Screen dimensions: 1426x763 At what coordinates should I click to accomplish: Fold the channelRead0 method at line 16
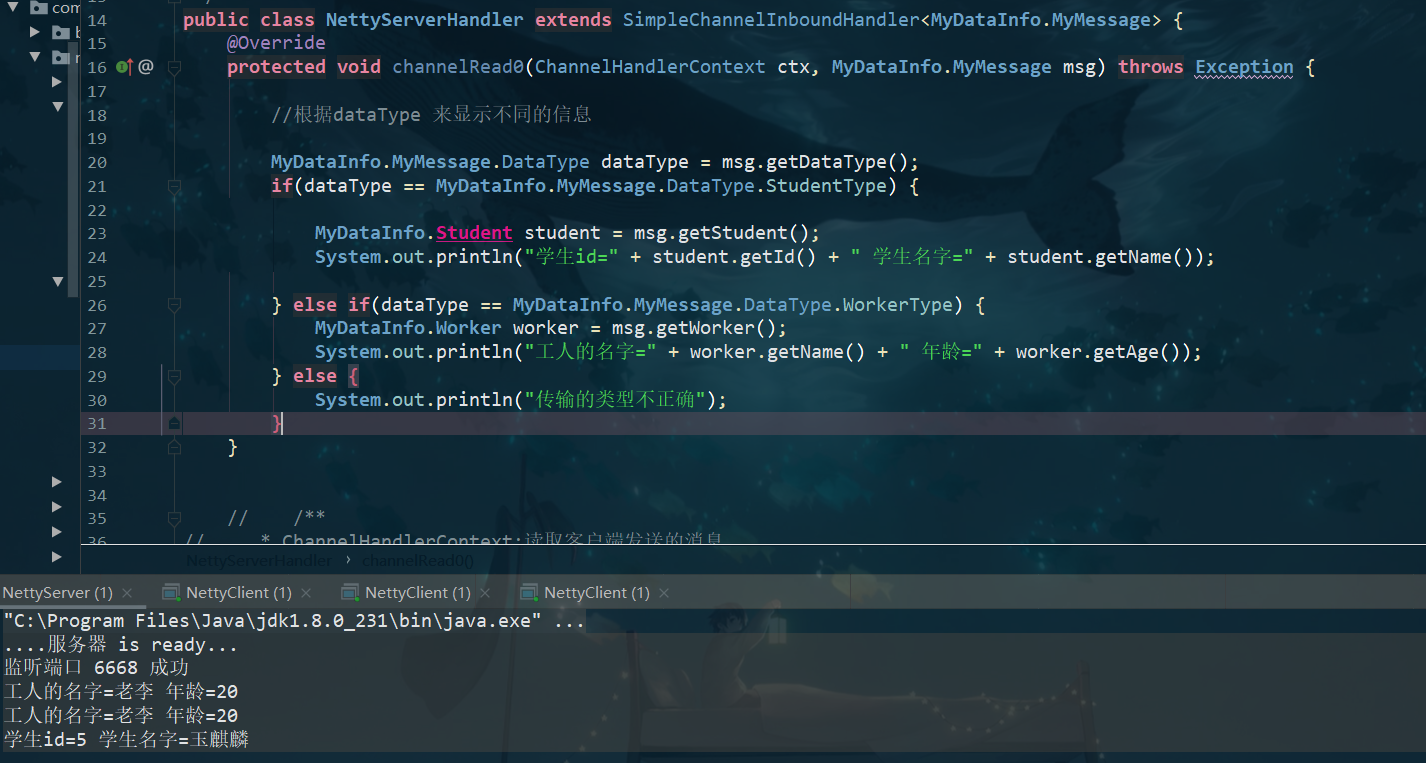(174, 67)
